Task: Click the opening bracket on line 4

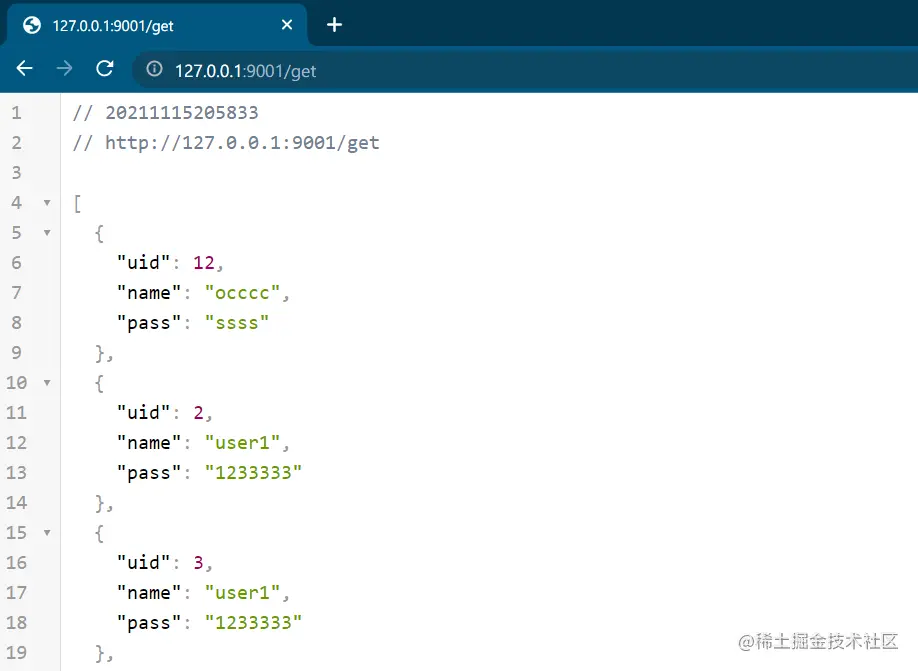Action: [77, 203]
